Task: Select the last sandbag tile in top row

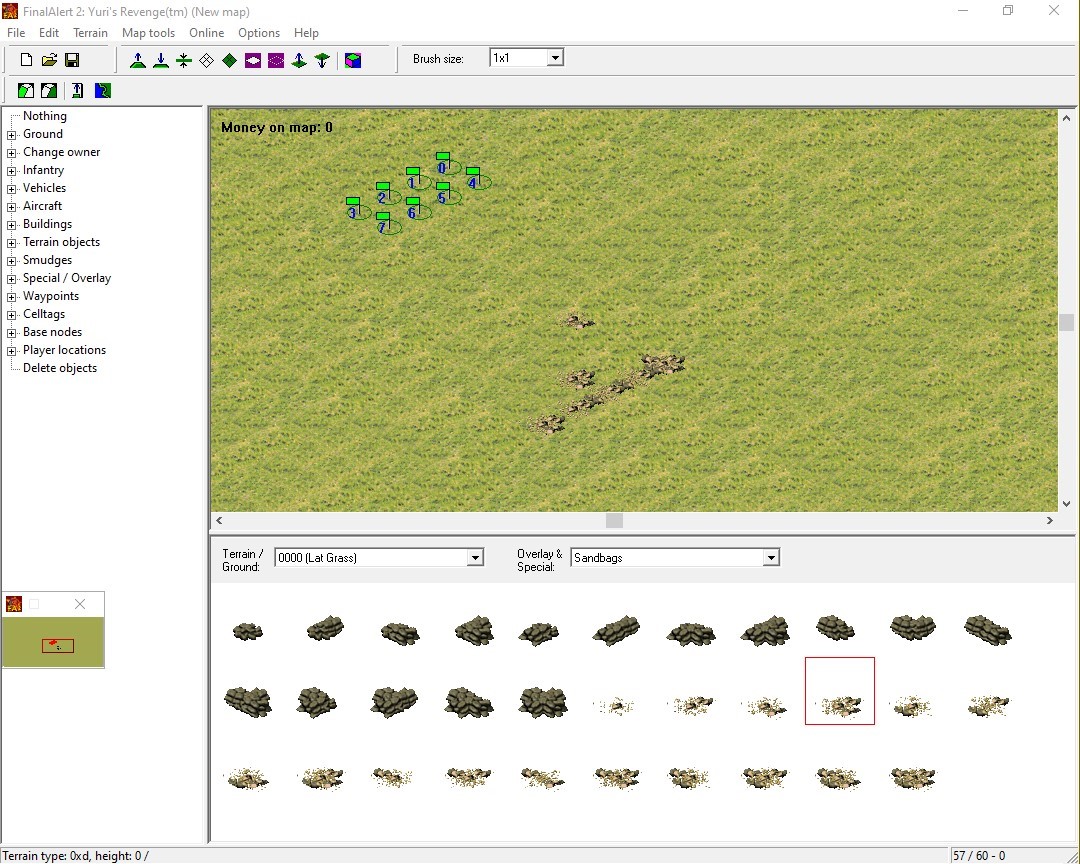Action: coord(987,630)
